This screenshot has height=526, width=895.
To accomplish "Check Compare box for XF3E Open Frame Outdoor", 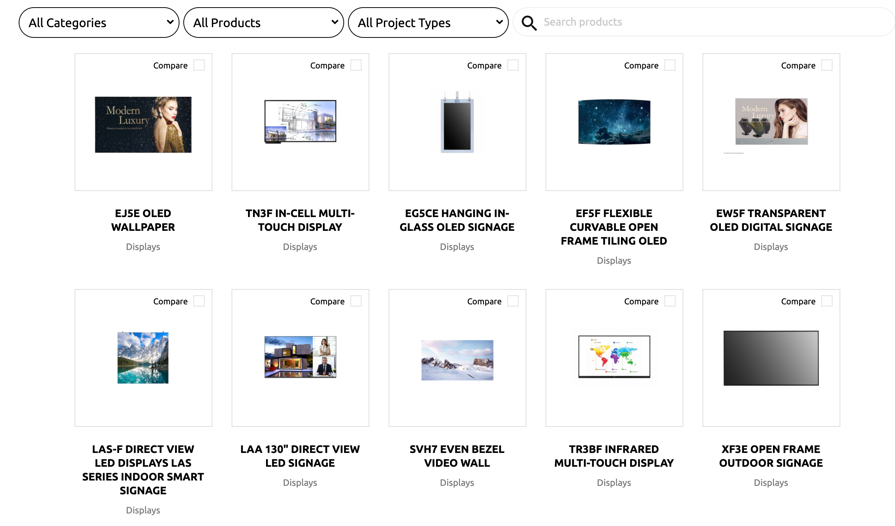I will [827, 301].
